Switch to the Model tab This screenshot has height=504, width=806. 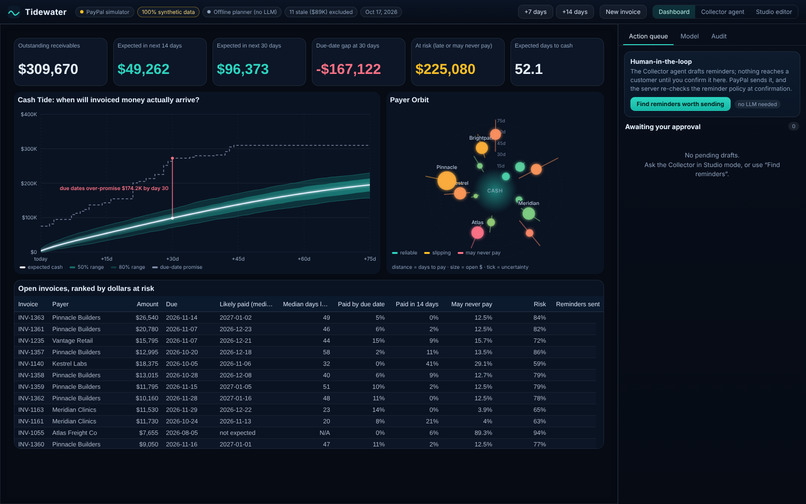pos(689,36)
